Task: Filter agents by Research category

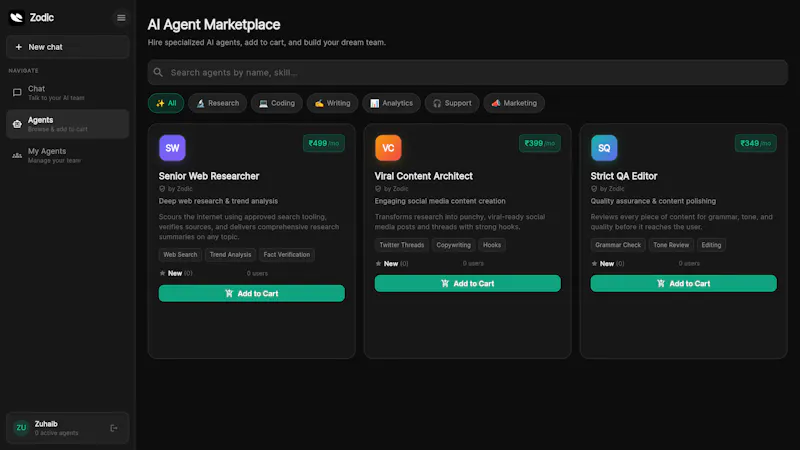Action: tap(217, 103)
